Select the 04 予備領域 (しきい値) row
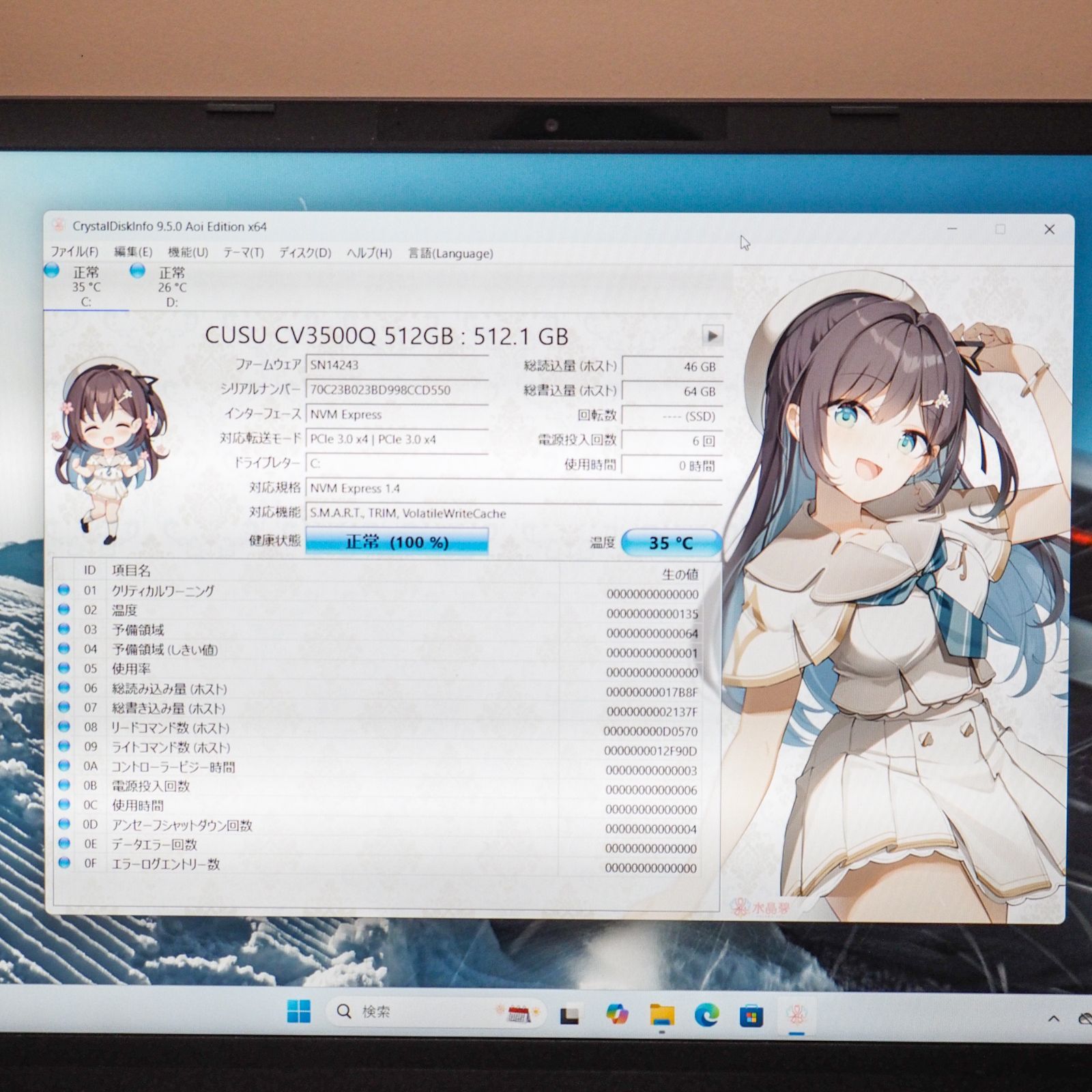 coord(377,650)
